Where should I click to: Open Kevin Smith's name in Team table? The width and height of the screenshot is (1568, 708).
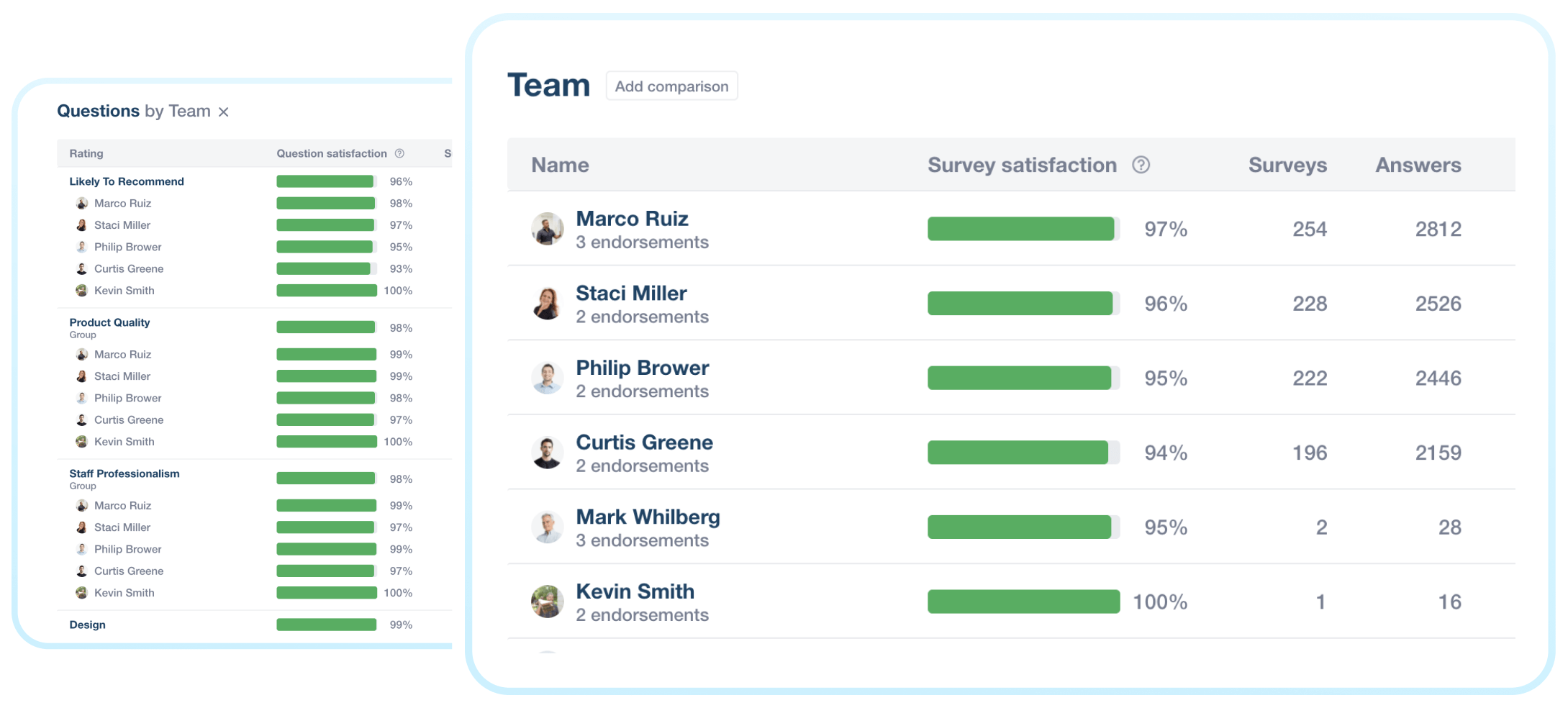pyautogui.click(x=635, y=591)
